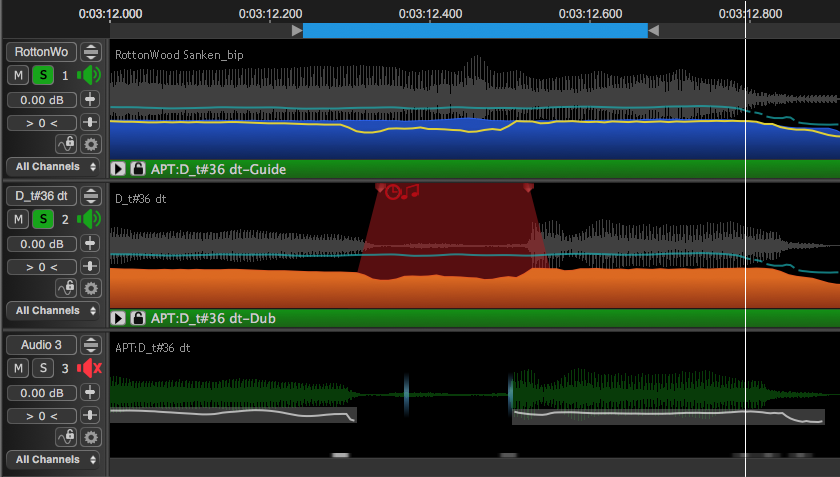Open All Channels menu for Audio 3
The height and width of the screenshot is (477, 840).
[53, 460]
